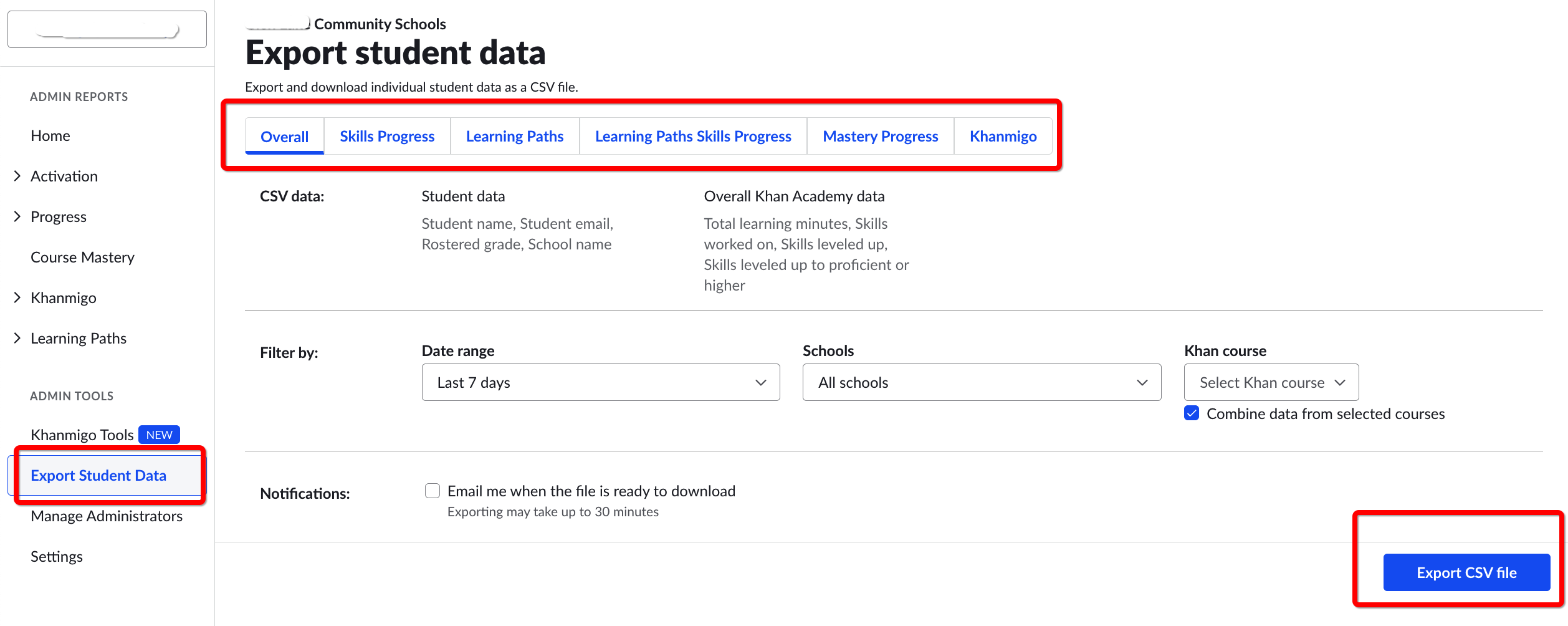Open the Learning Paths Skills Progress tab

coord(692,137)
